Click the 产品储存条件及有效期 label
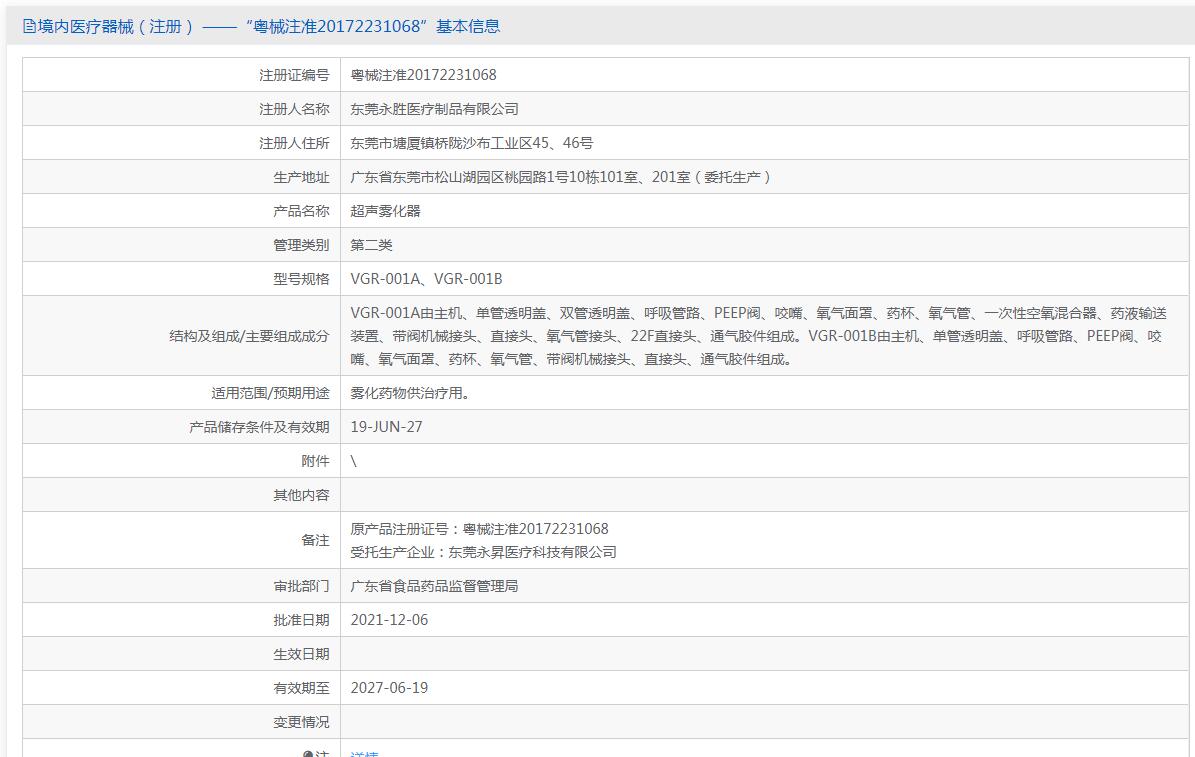This screenshot has height=757, width=1195. 259,427
